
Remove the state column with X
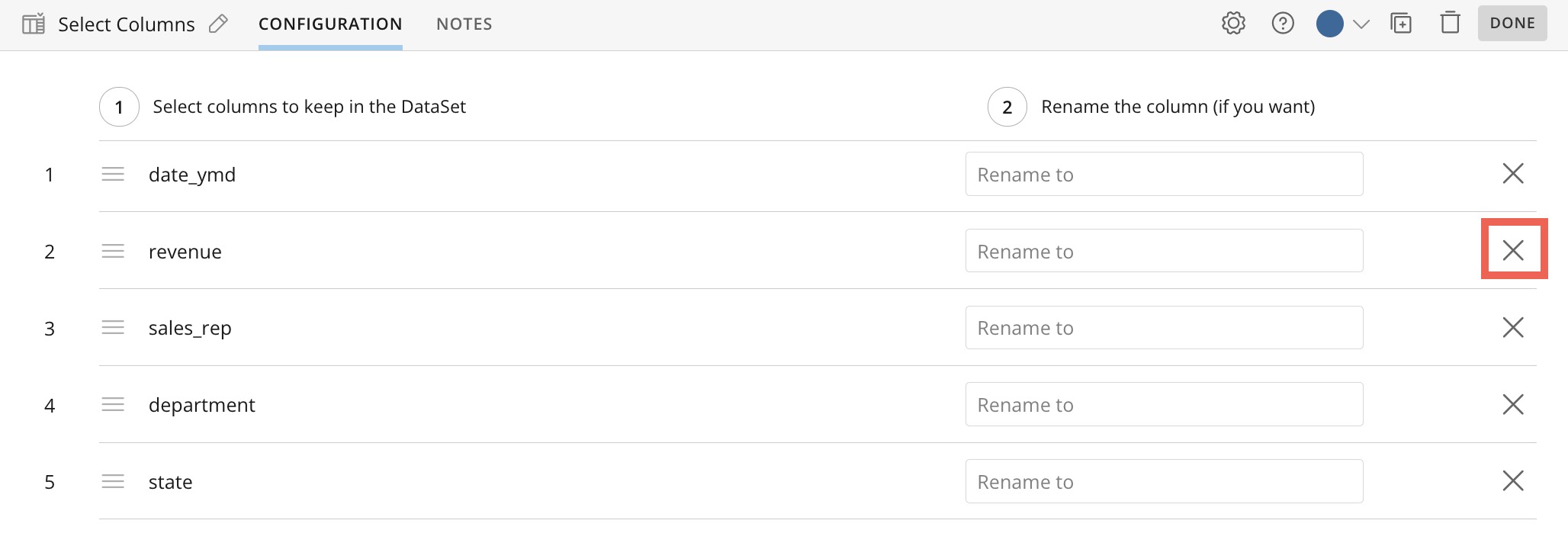point(1513,480)
